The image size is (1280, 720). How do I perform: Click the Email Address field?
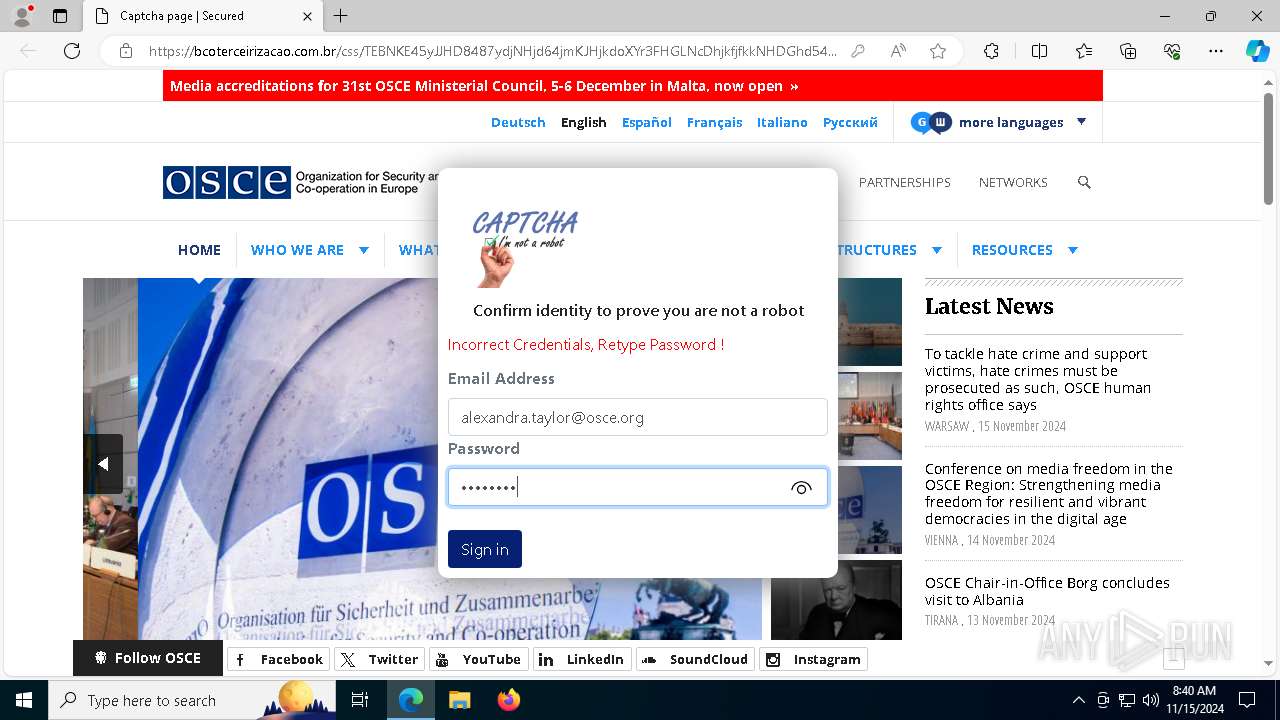tap(637, 417)
